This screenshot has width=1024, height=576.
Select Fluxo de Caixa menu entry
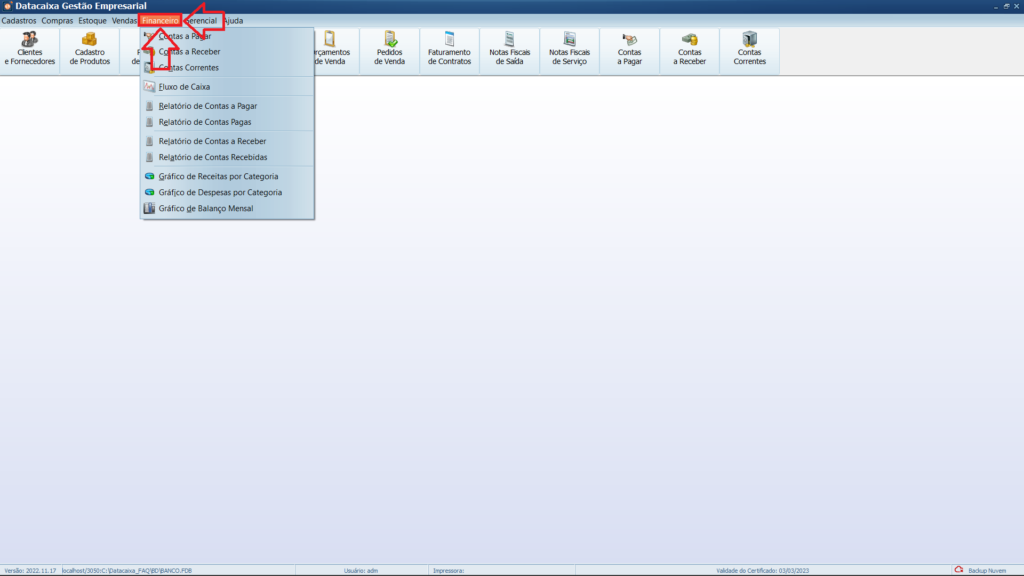point(184,87)
